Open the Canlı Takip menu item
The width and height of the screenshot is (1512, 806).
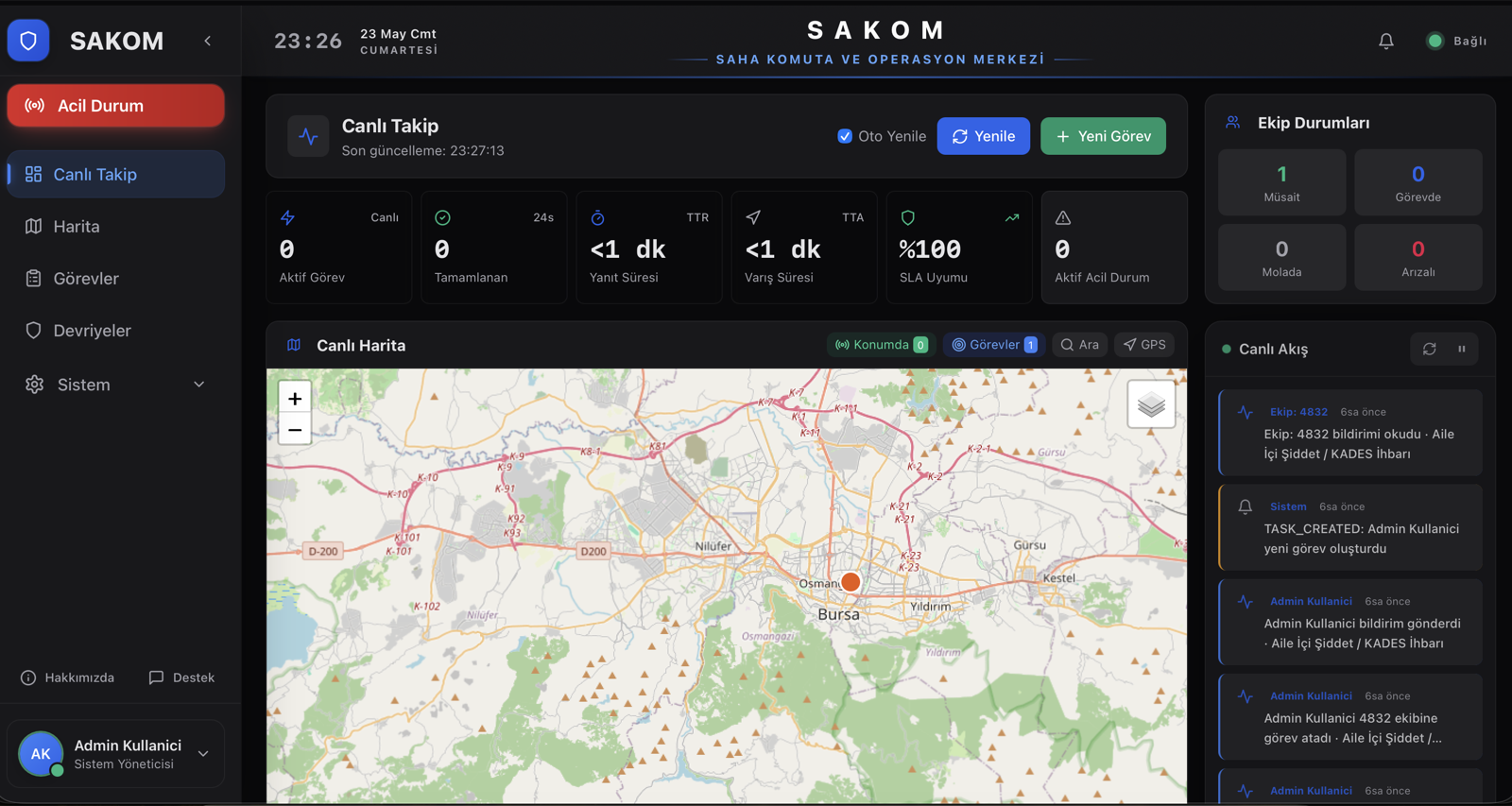click(115, 174)
